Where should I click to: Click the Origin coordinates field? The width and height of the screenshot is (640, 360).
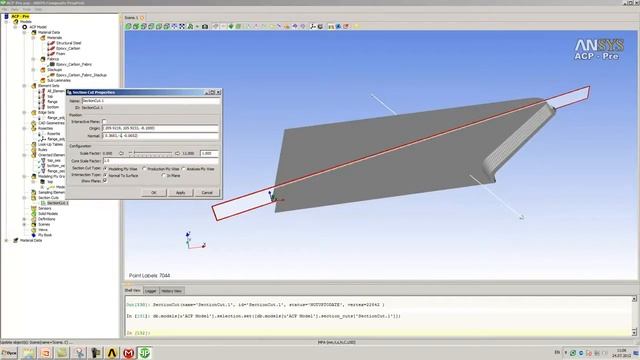pyautogui.click(x=160, y=128)
